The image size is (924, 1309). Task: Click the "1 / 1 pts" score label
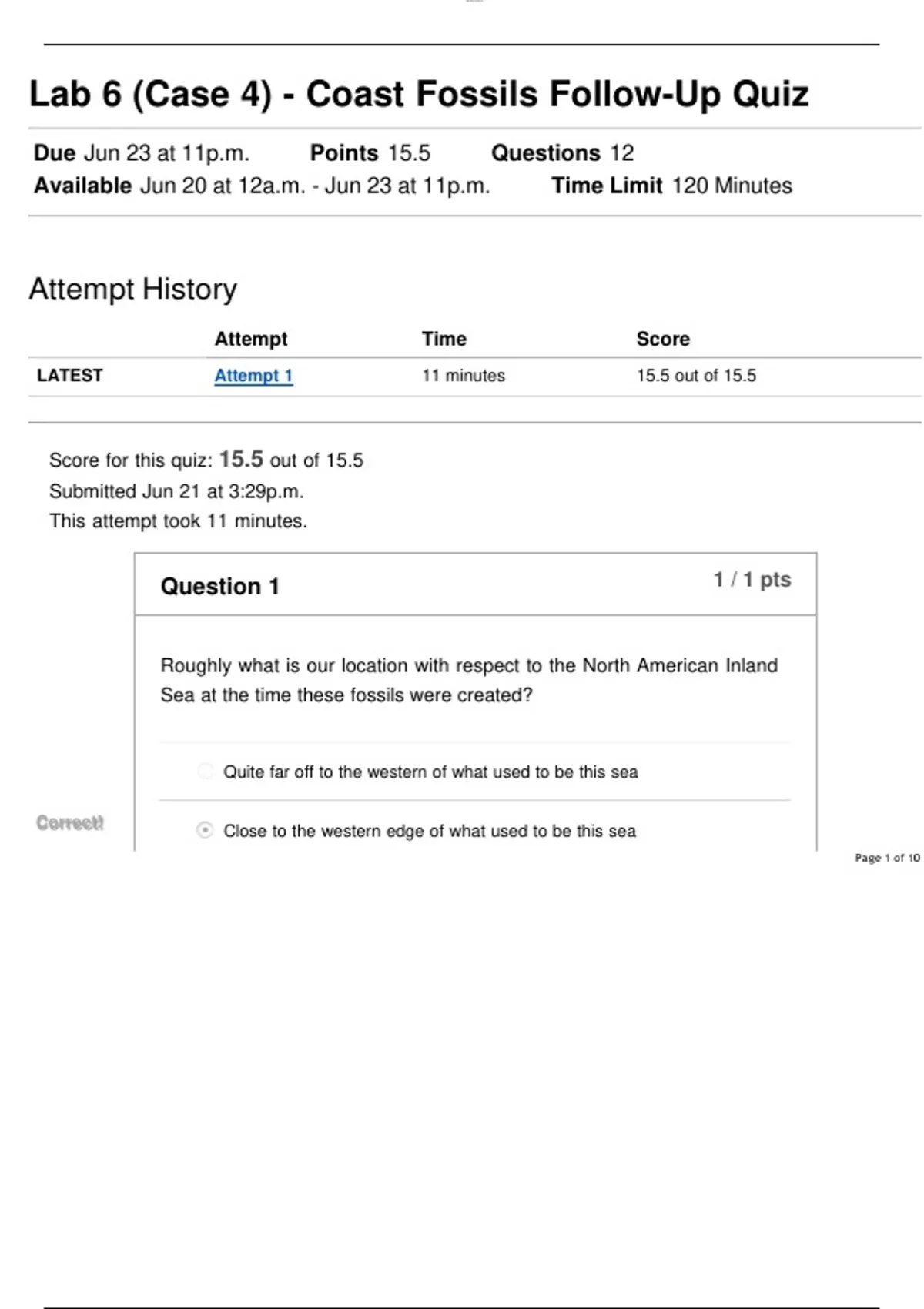tap(752, 580)
